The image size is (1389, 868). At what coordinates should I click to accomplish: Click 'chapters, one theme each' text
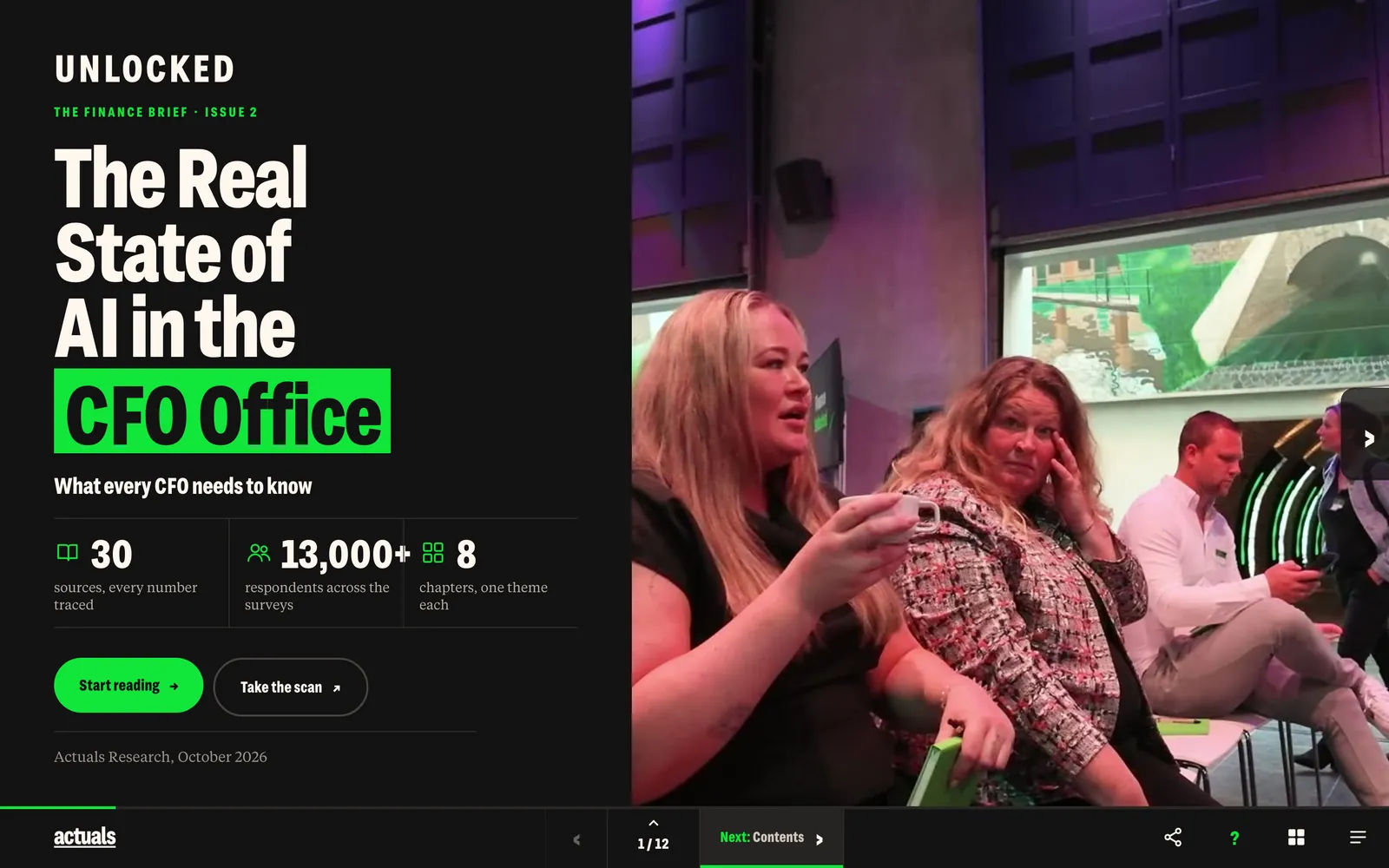pos(484,596)
